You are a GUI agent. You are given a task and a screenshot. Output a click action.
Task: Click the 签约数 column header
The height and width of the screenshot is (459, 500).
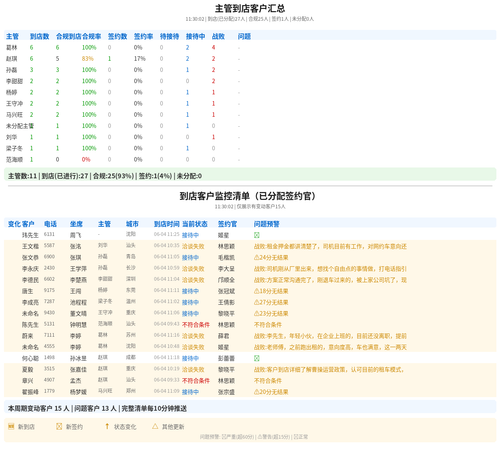tap(117, 36)
